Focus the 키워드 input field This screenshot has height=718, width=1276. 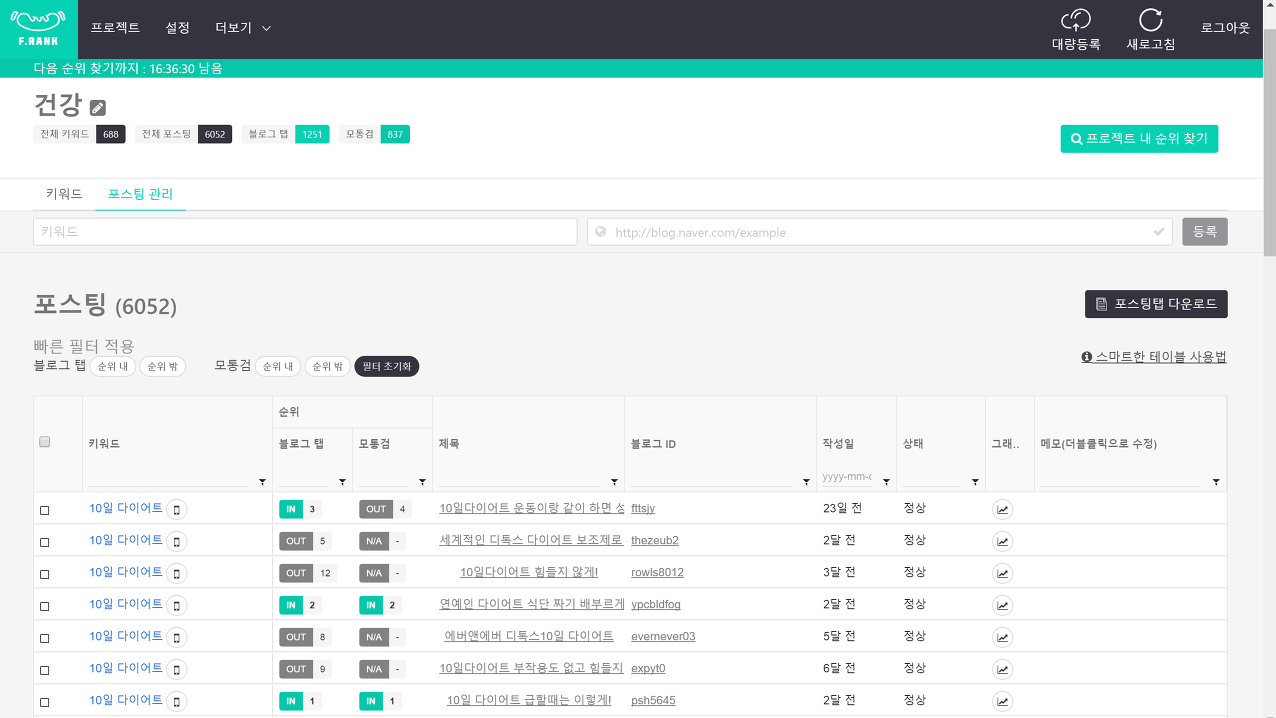[305, 231]
